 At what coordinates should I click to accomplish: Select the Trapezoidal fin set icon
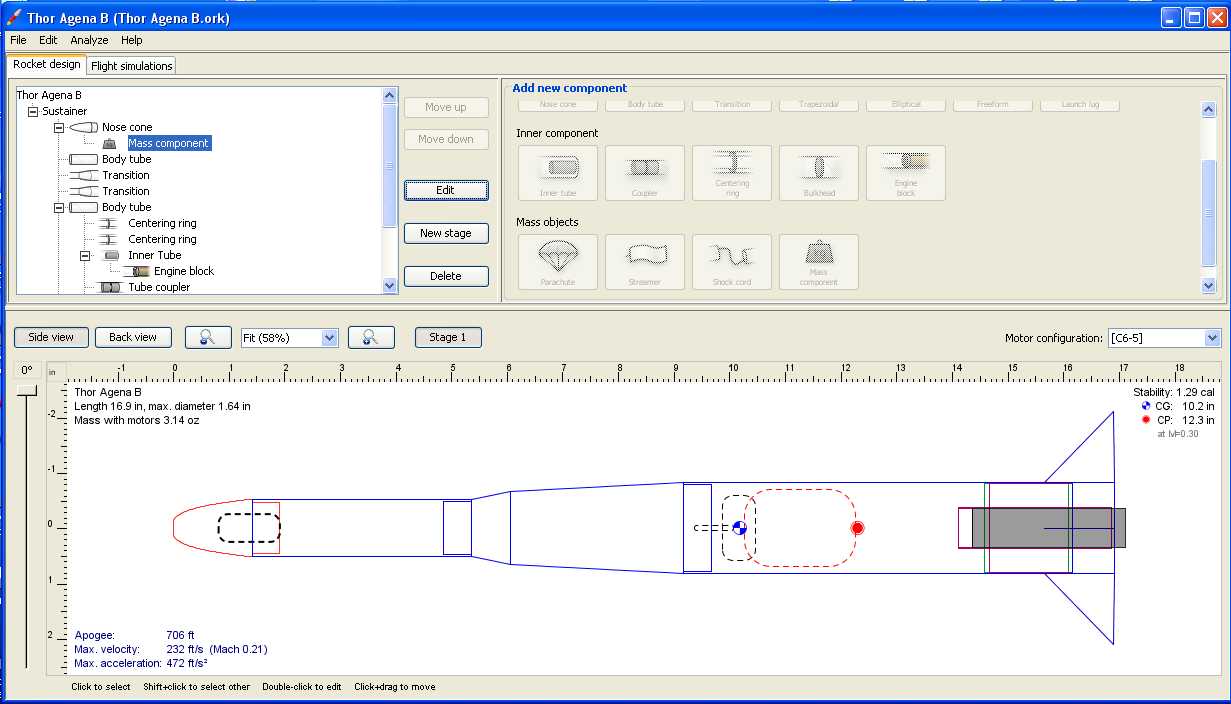(x=818, y=104)
